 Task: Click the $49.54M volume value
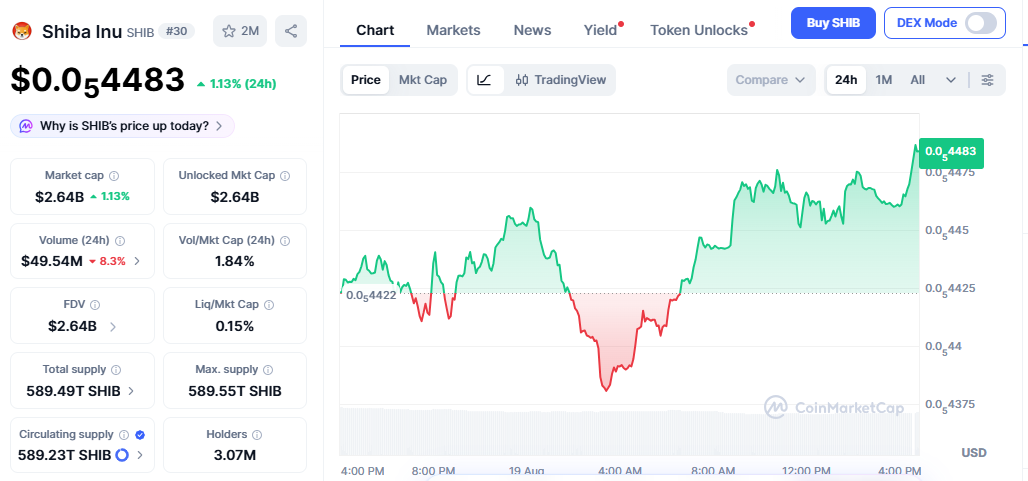point(52,261)
